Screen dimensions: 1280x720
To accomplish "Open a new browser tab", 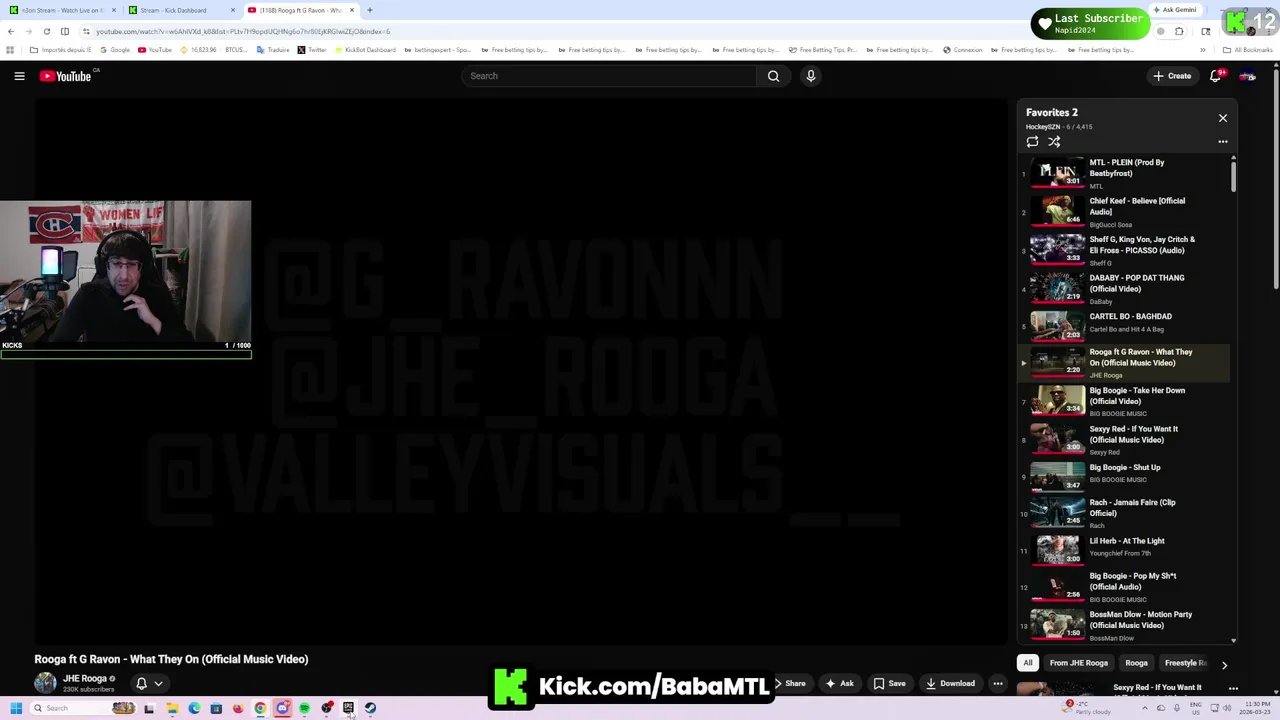I will click(369, 10).
